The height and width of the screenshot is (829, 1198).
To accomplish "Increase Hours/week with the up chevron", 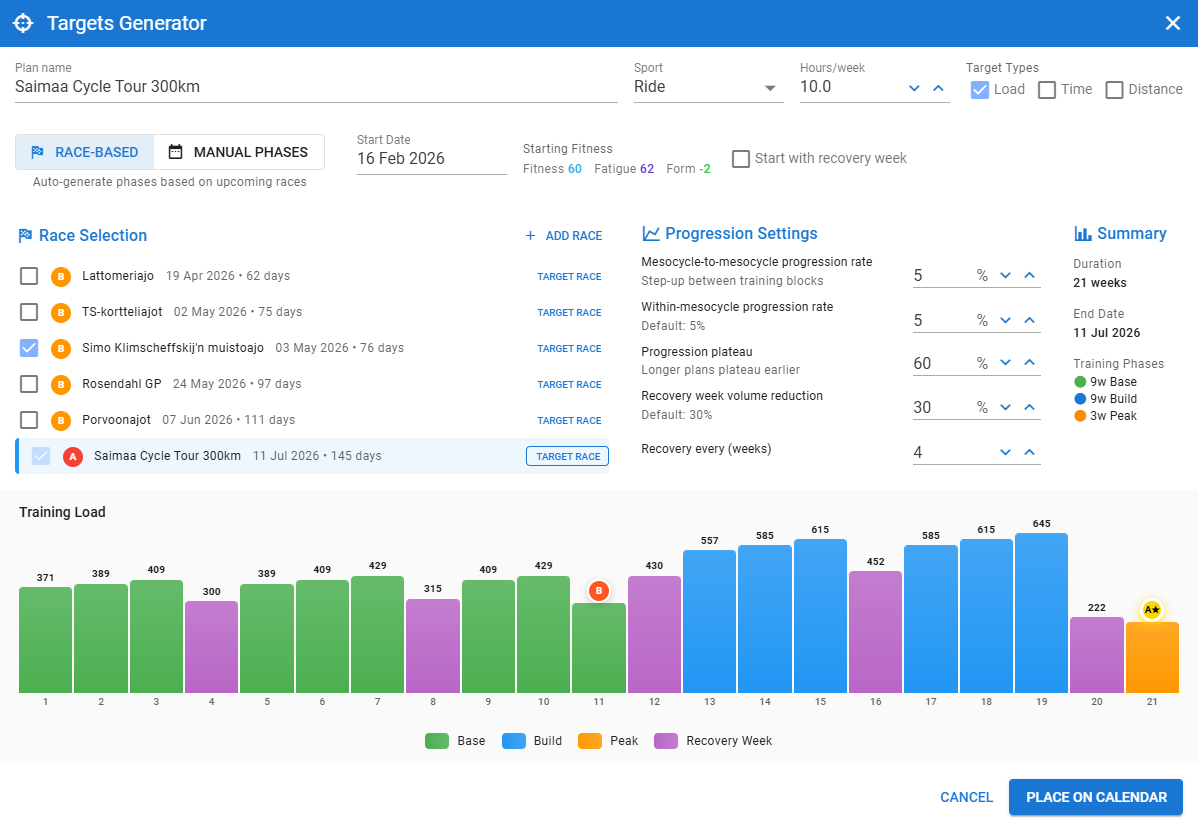I will click(x=938, y=88).
